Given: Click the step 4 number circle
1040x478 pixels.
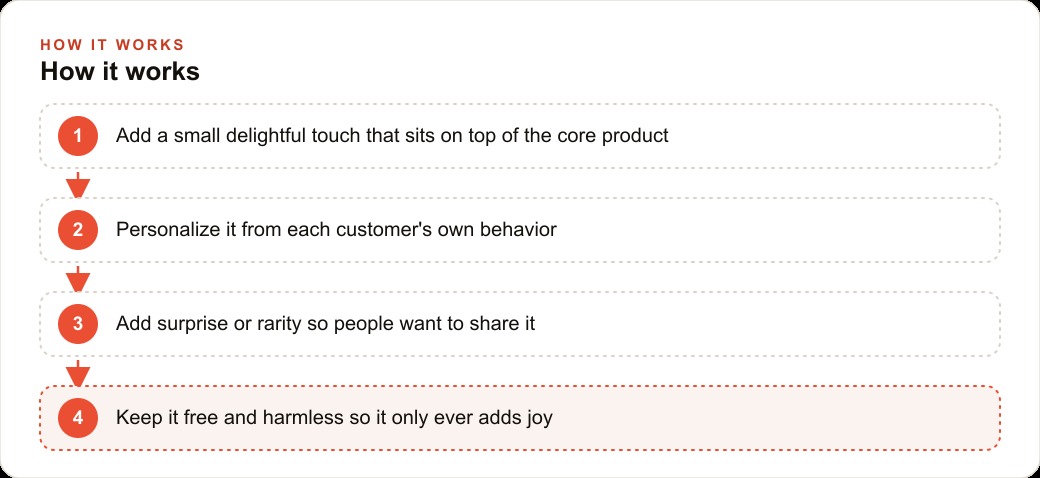Looking at the screenshot, I should point(78,418).
